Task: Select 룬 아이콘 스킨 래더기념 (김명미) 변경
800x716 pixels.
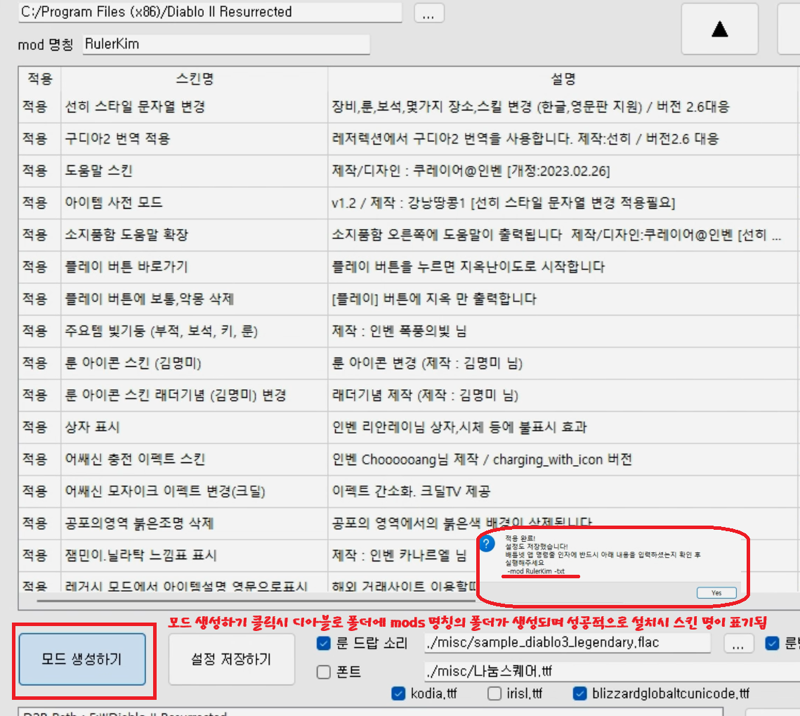Action: [176, 395]
